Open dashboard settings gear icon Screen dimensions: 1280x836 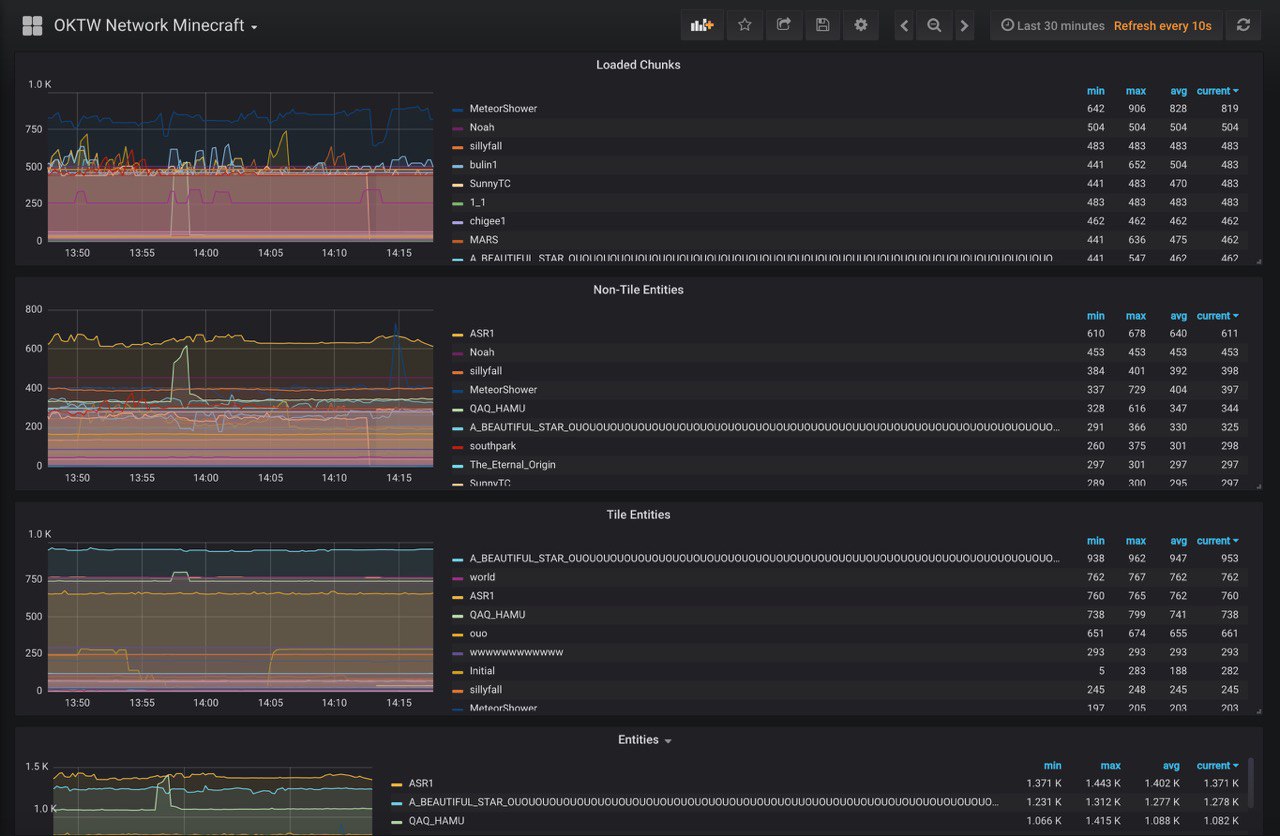coord(861,25)
